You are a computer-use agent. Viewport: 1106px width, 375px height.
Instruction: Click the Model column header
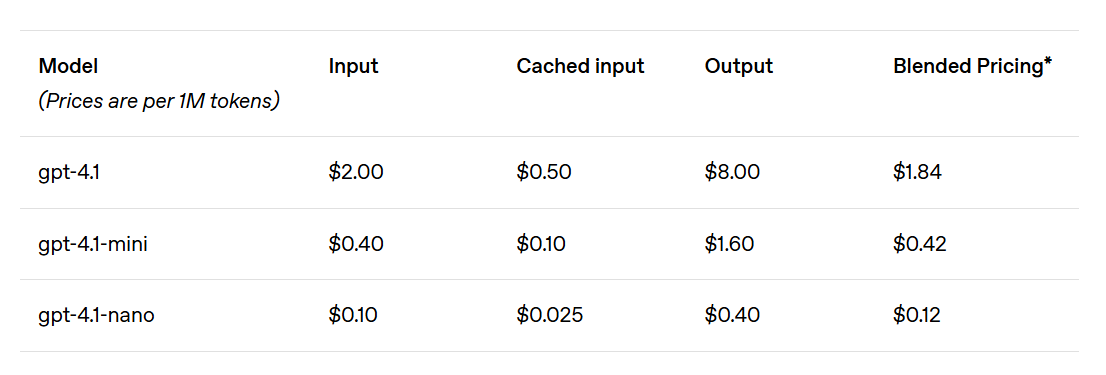point(68,66)
